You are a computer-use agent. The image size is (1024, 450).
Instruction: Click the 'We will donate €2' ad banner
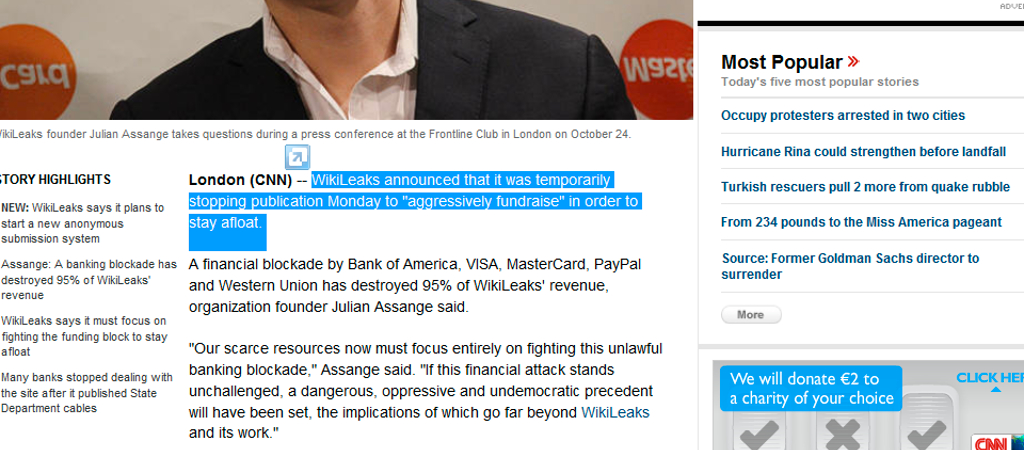(x=810, y=388)
